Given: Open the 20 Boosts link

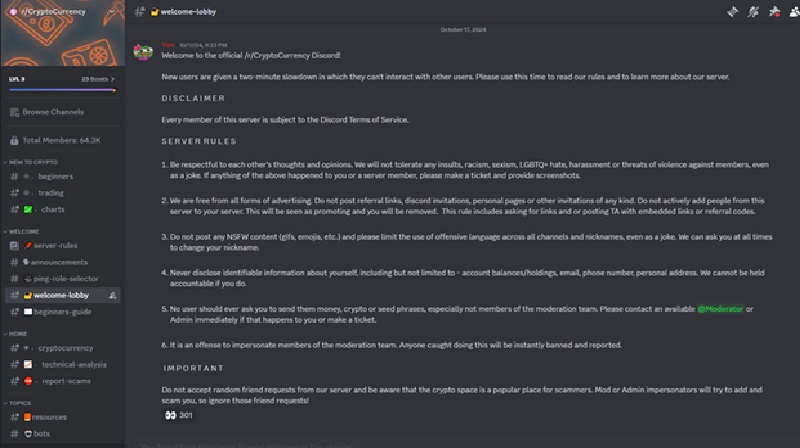Looking at the screenshot, I should coord(97,78).
